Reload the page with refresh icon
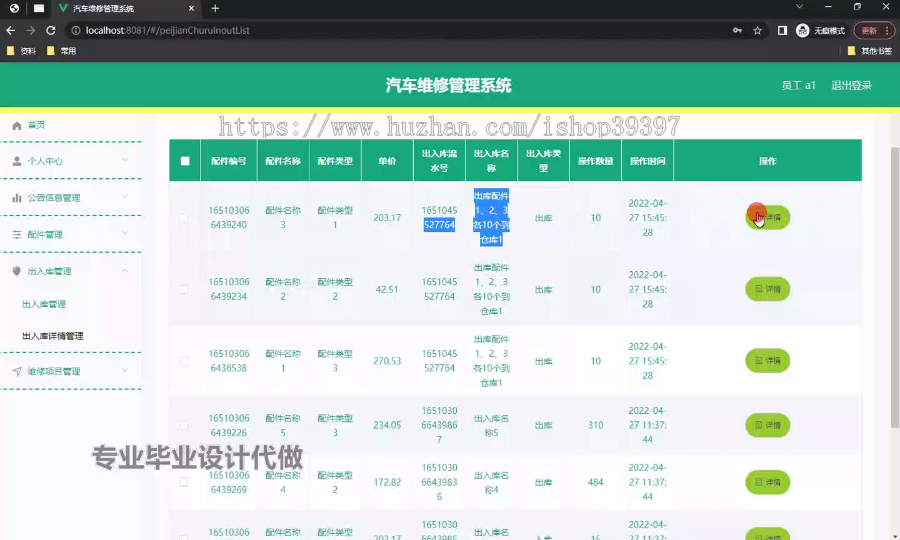This screenshot has width=900, height=540. coord(51,30)
